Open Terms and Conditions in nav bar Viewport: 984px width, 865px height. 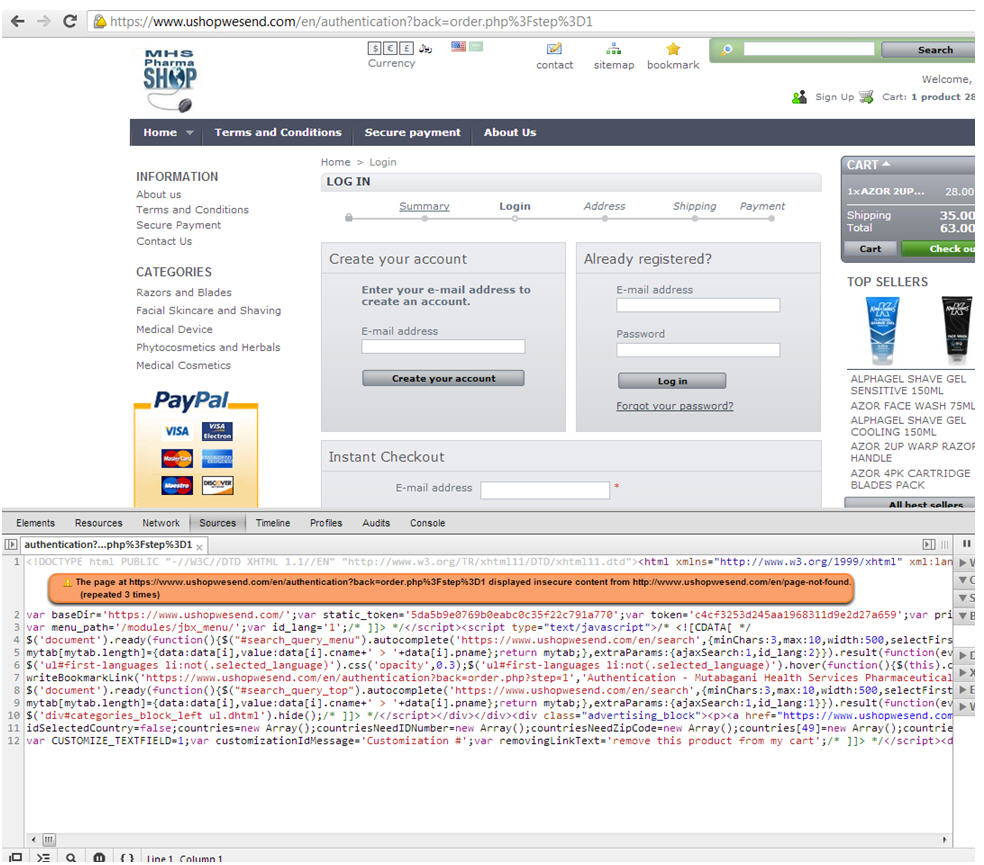278,132
